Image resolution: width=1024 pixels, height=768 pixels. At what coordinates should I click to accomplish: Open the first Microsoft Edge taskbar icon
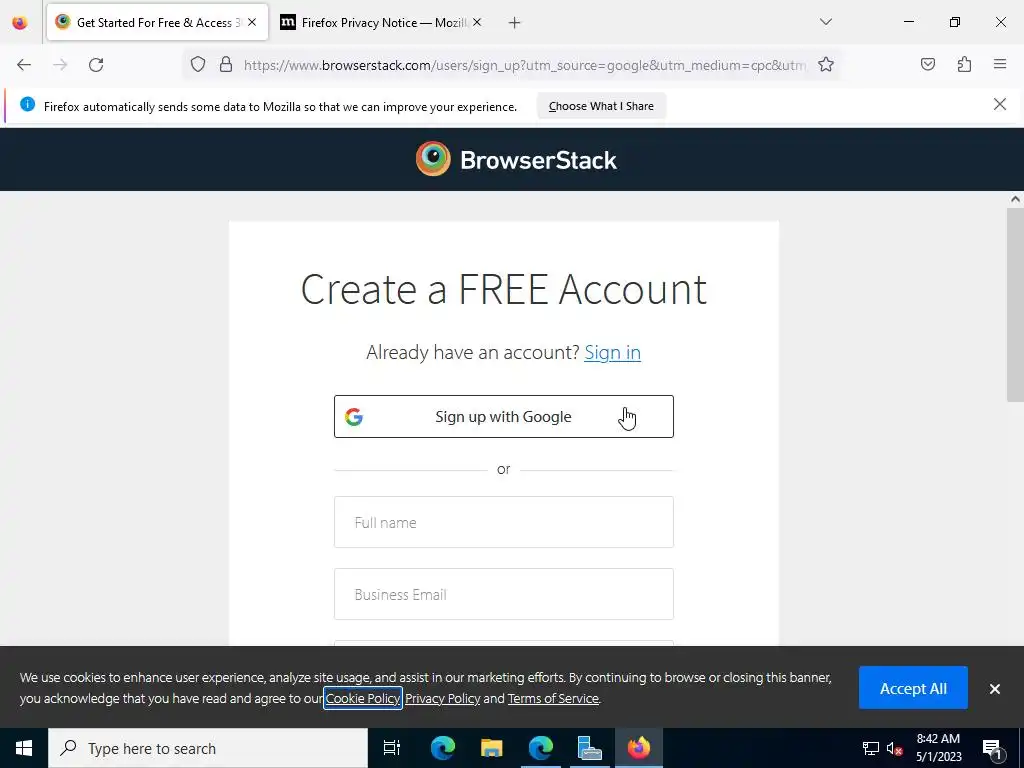point(442,748)
